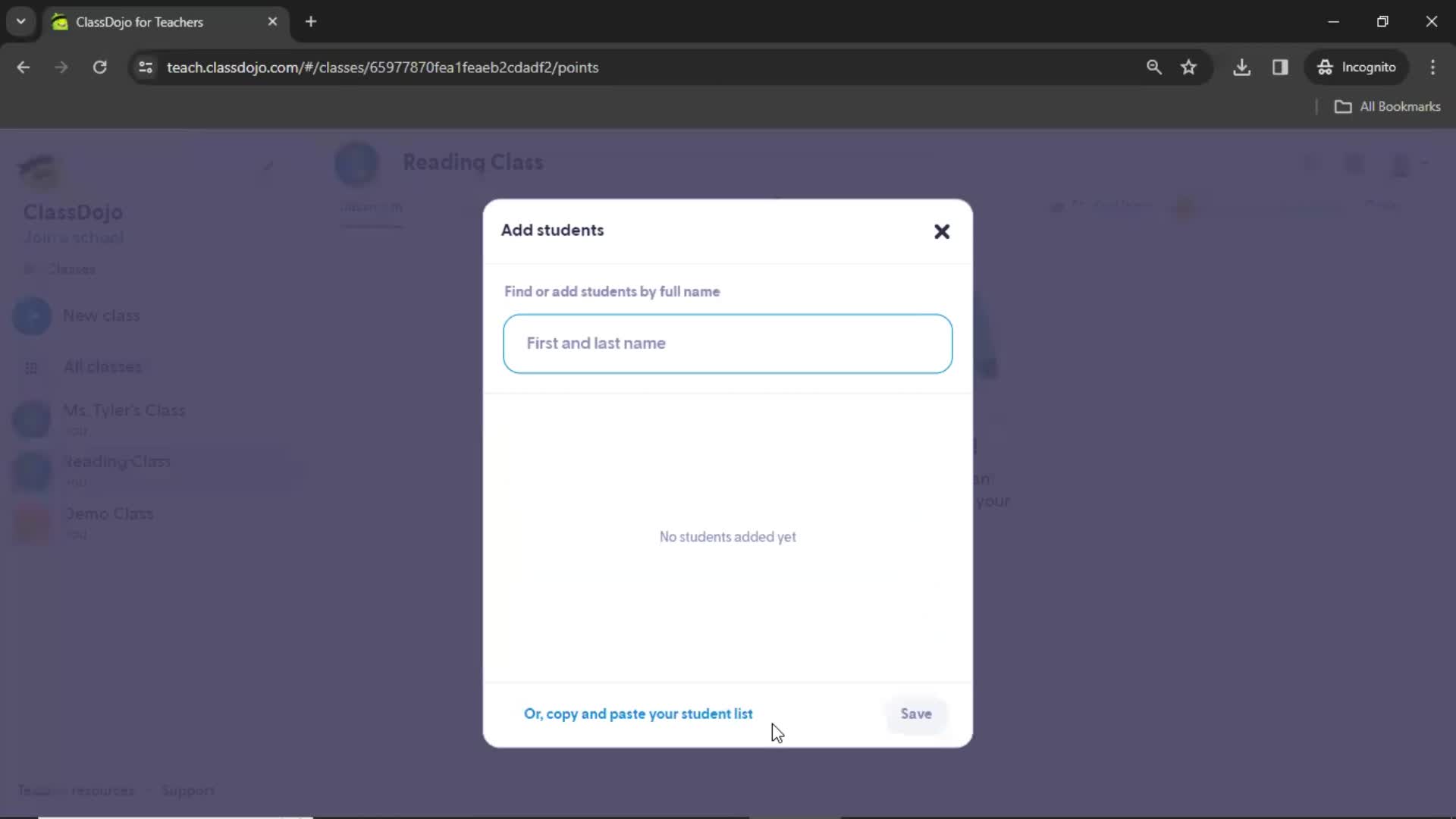The height and width of the screenshot is (819, 1456).
Task: Click the download icon in browser toolbar
Action: click(1243, 67)
